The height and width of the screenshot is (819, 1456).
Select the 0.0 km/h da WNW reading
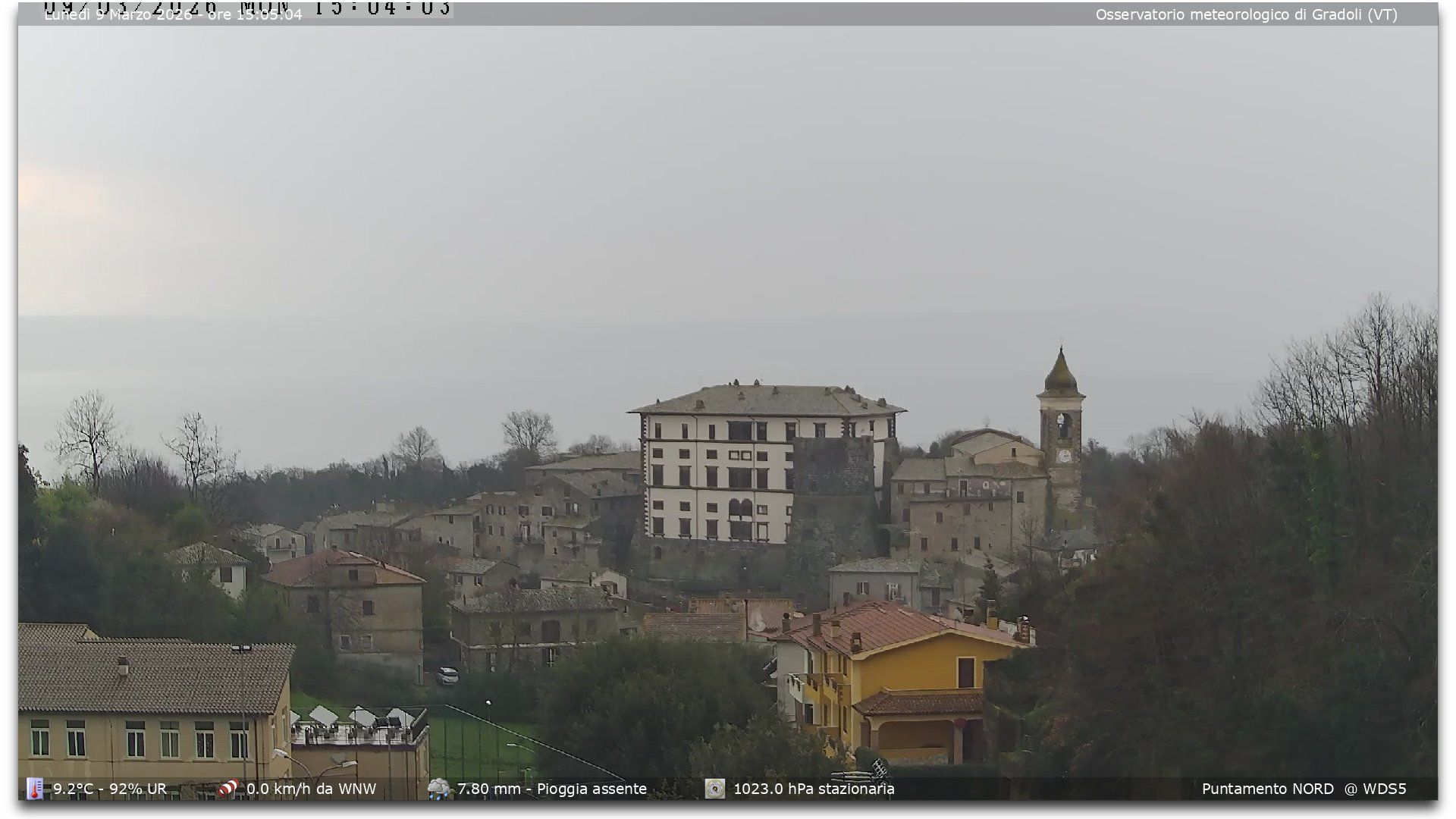pos(311,789)
